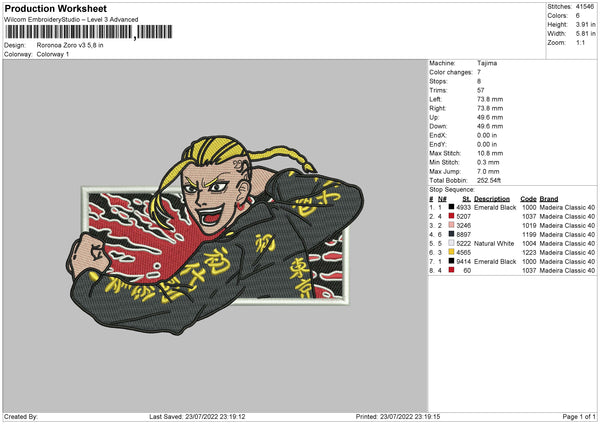Click the Colors value '6'

coord(577,16)
